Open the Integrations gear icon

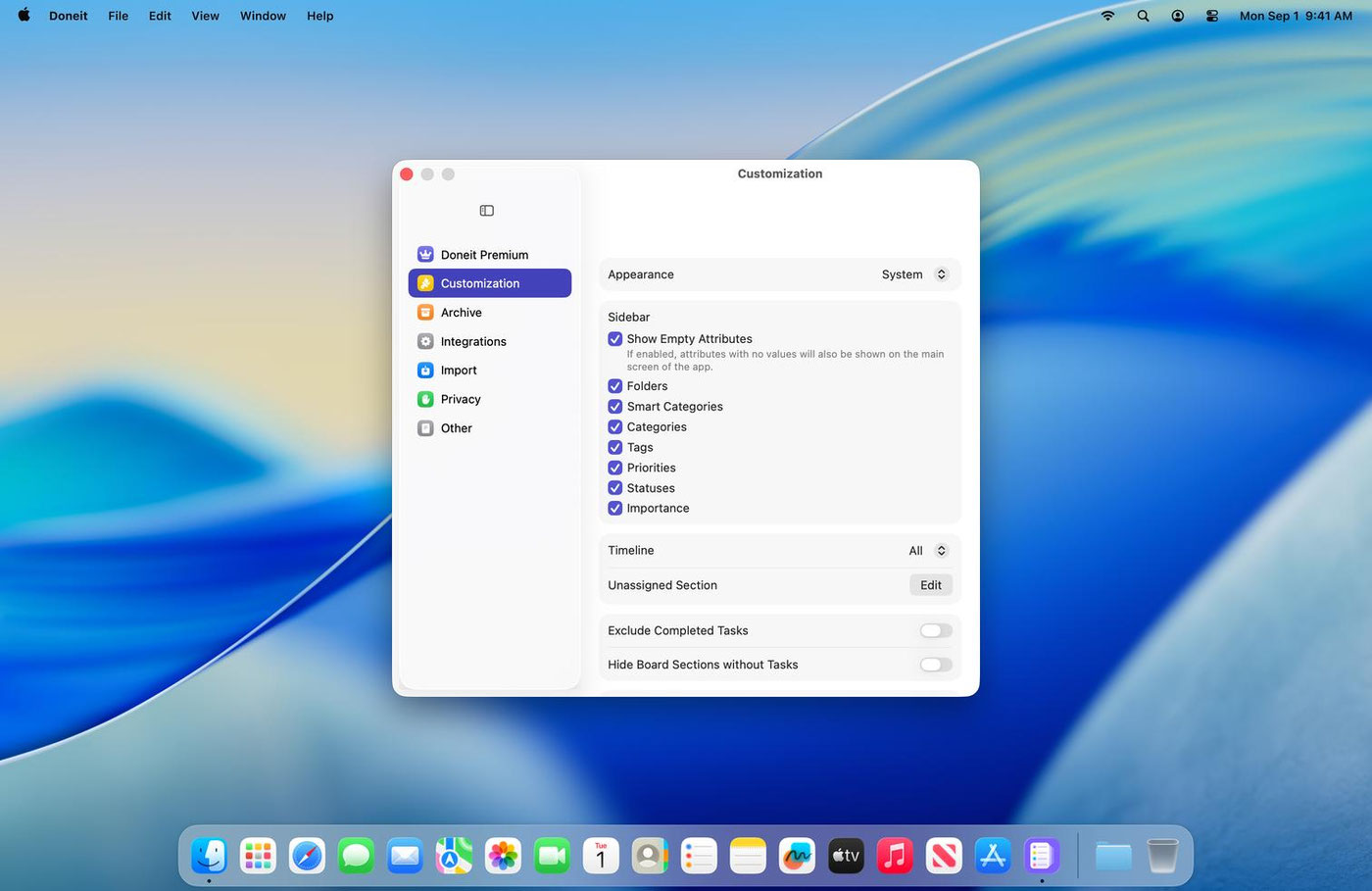coord(425,342)
